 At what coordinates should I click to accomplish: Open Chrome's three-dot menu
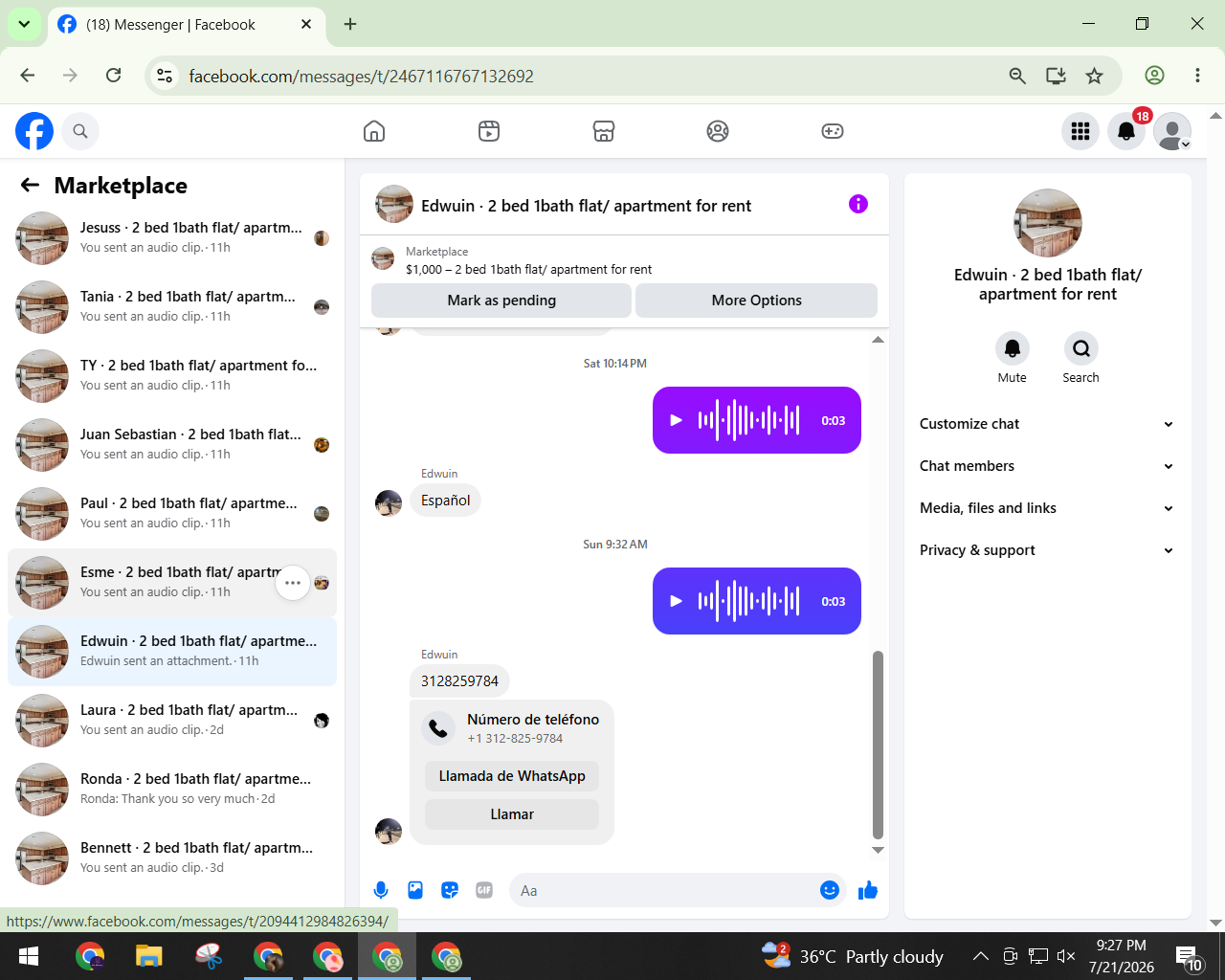tap(1197, 76)
